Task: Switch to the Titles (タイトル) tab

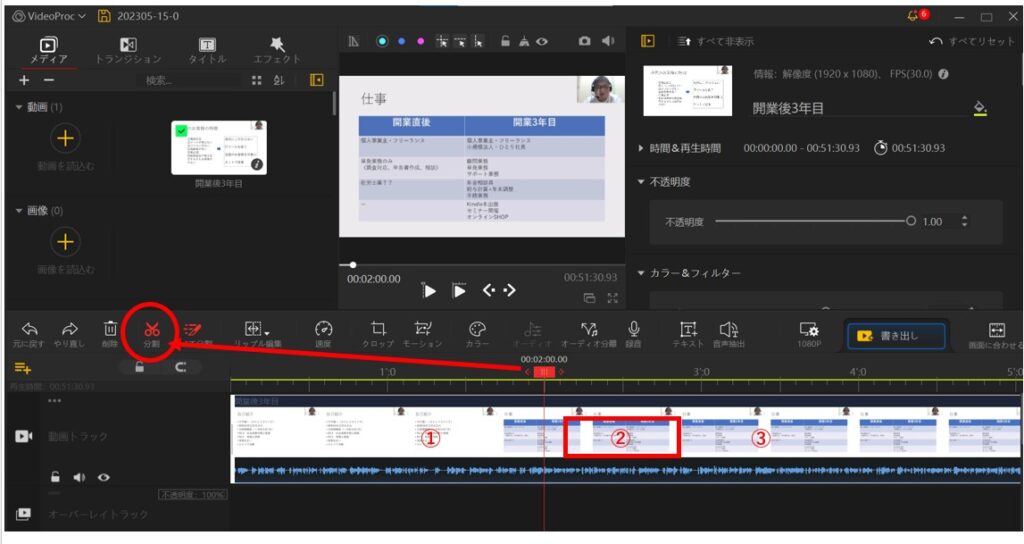Action: [x=207, y=50]
